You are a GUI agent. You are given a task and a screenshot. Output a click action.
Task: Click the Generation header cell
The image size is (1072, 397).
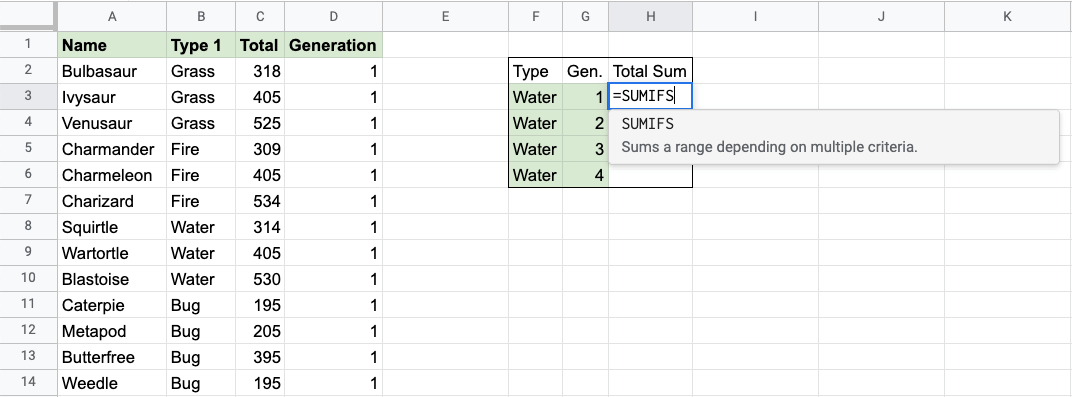[x=333, y=45]
